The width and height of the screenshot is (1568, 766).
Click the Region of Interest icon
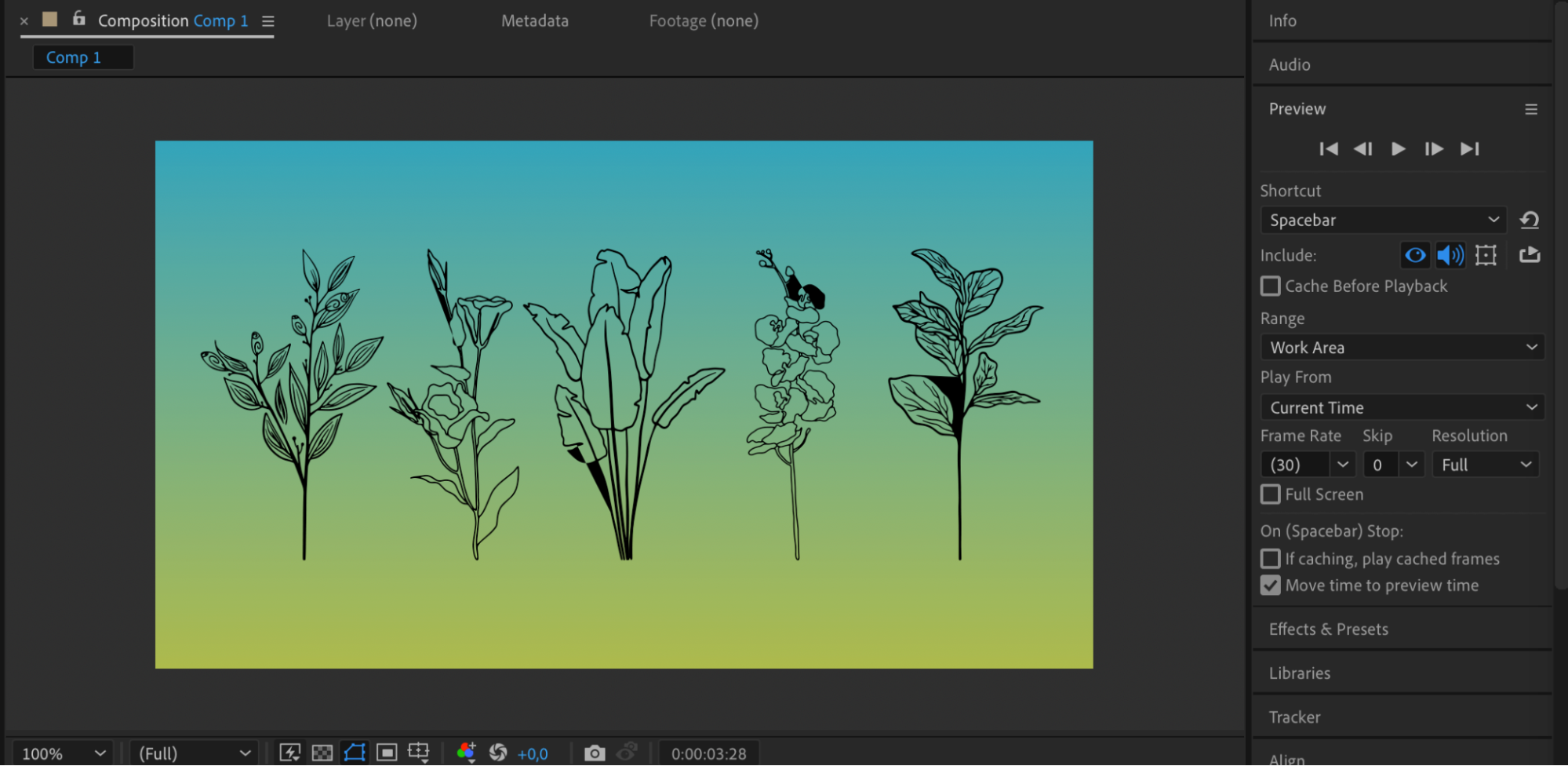[x=387, y=753]
